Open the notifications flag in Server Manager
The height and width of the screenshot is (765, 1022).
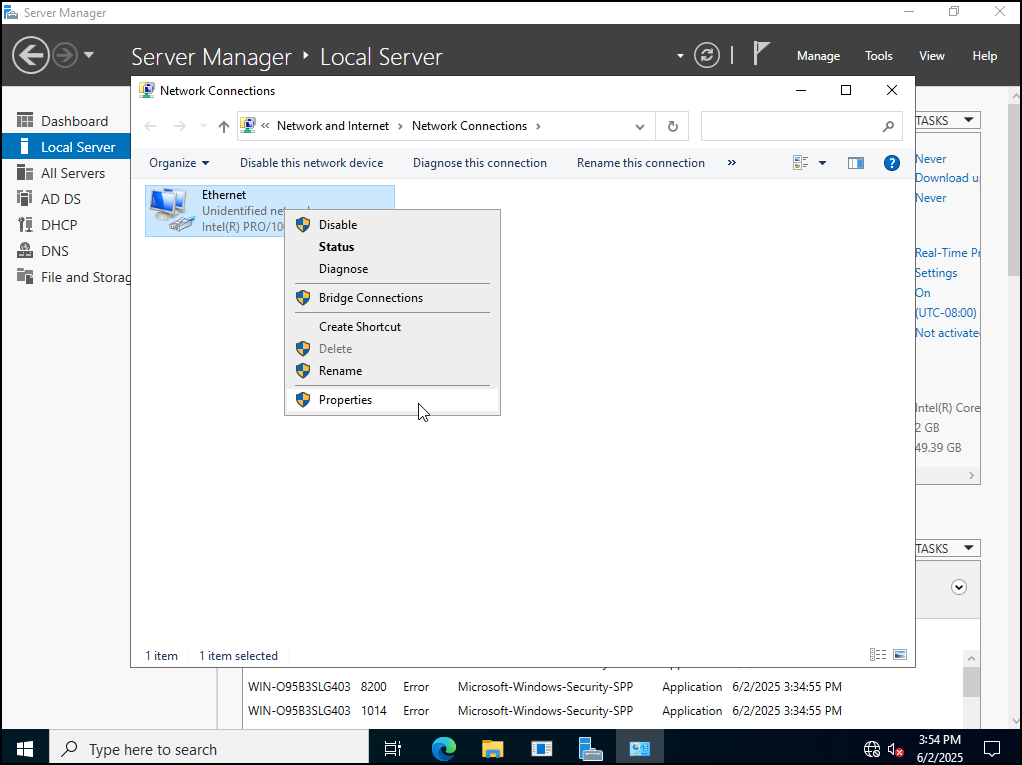point(761,54)
